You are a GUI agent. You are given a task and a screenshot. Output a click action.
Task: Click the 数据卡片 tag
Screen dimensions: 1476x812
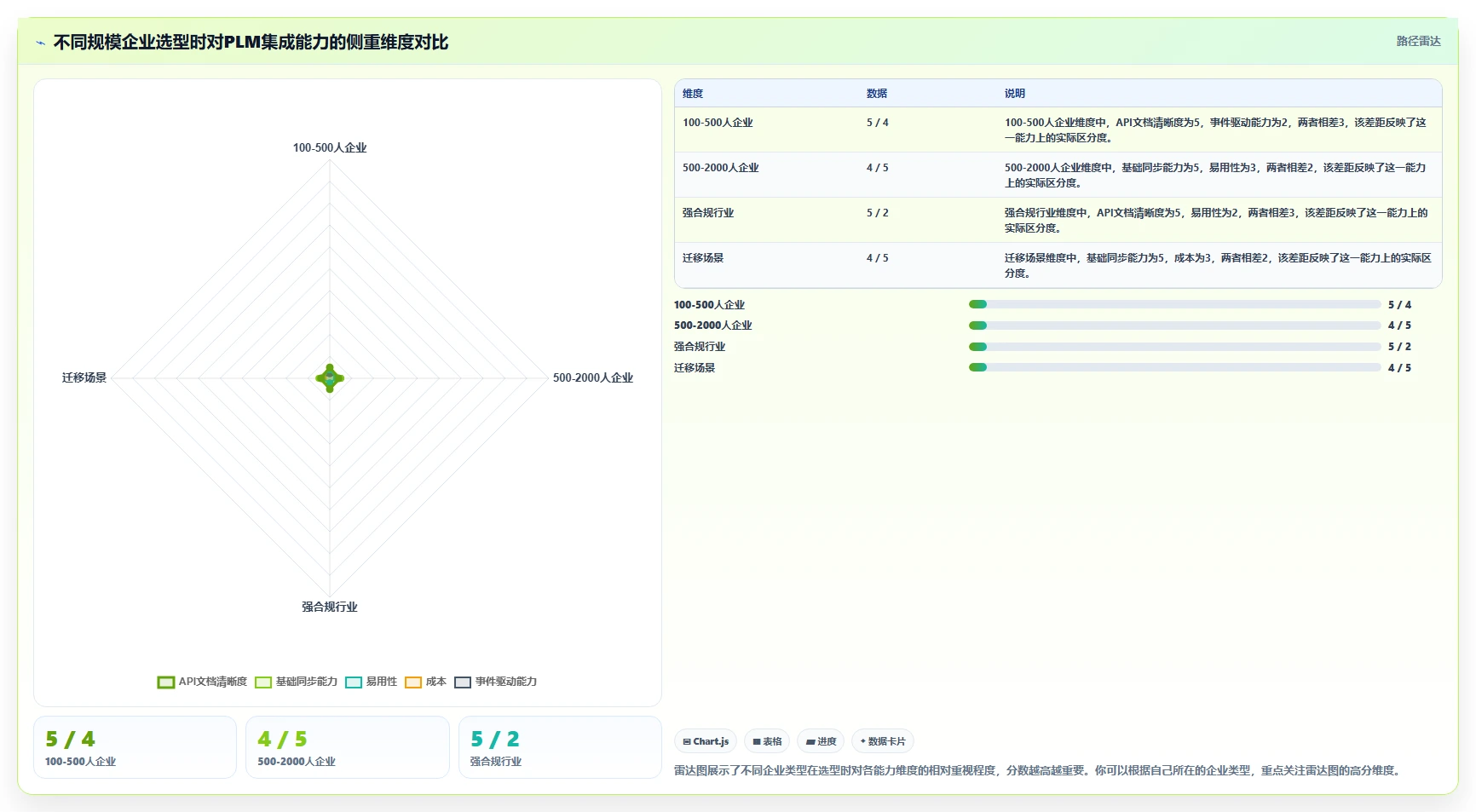pyautogui.click(x=883, y=741)
